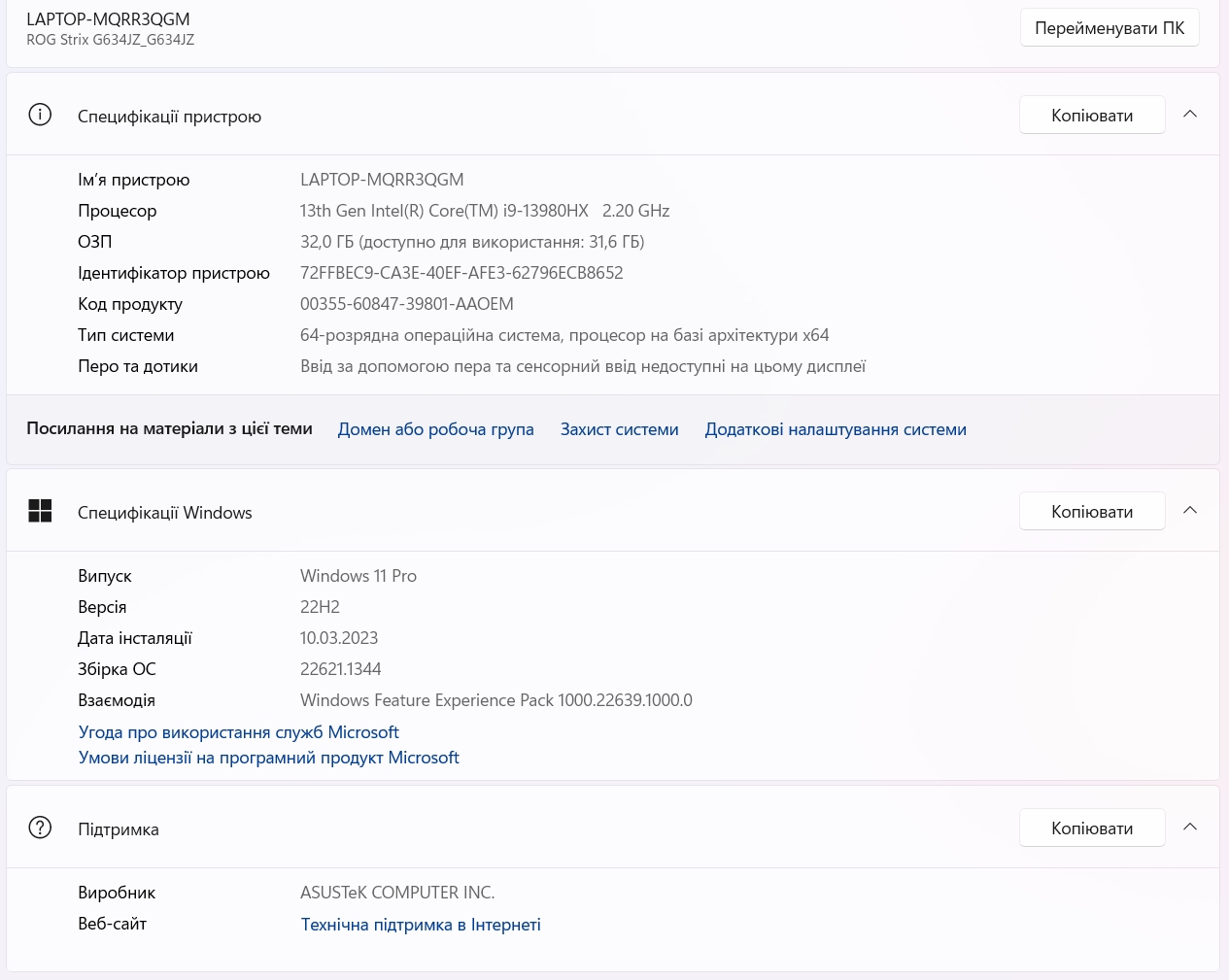
Task: Click the Специфікації Windows section title
Action: (164, 513)
